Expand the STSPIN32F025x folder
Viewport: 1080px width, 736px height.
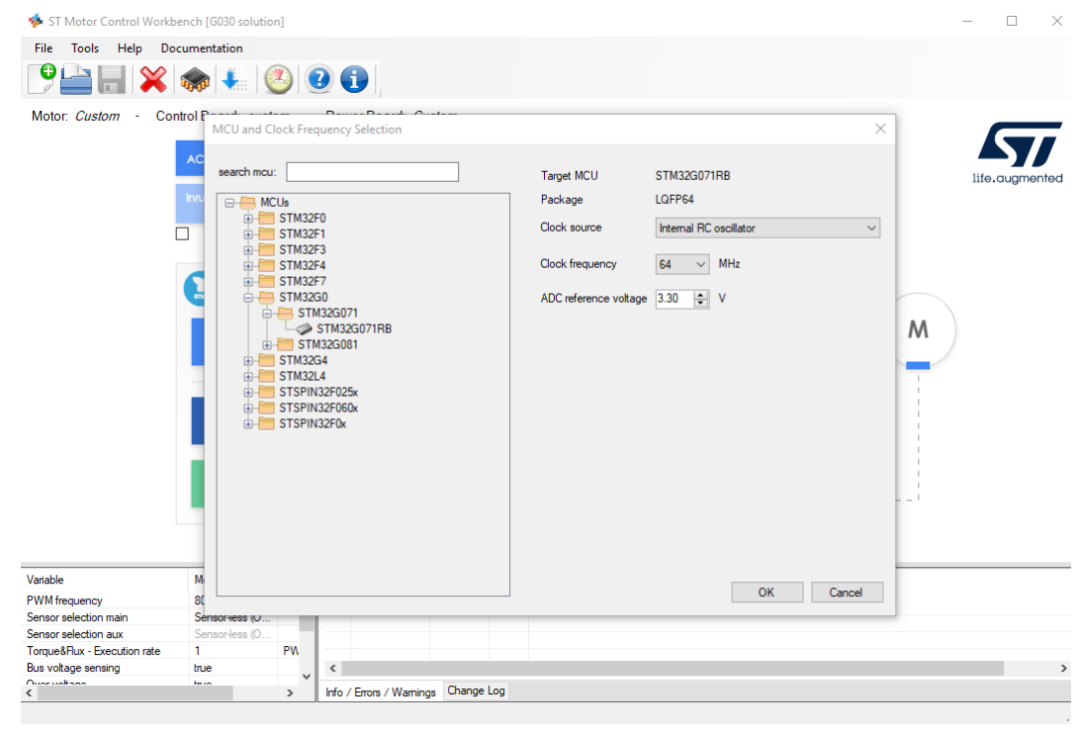click(x=248, y=392)
